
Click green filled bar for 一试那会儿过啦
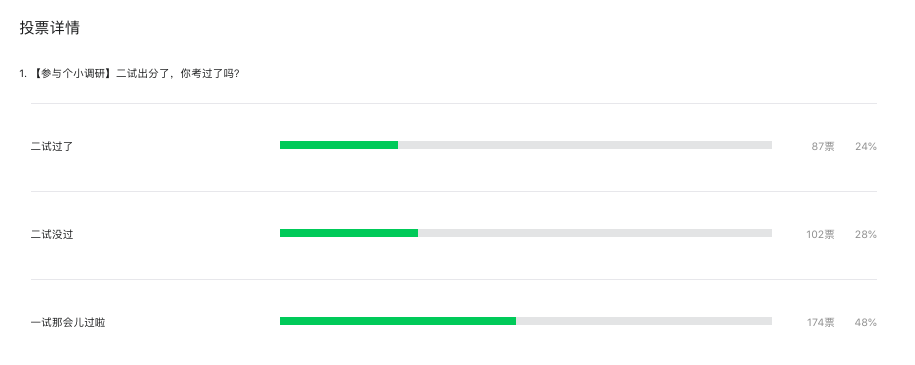point(398,321)
